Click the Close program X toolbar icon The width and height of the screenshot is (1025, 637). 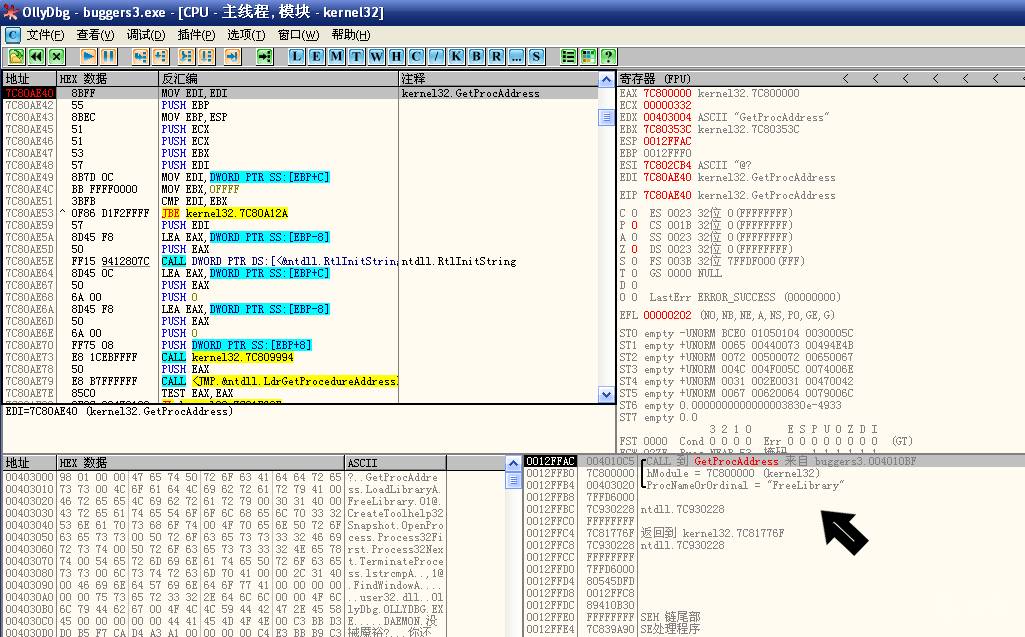click(x=57, y=56)
